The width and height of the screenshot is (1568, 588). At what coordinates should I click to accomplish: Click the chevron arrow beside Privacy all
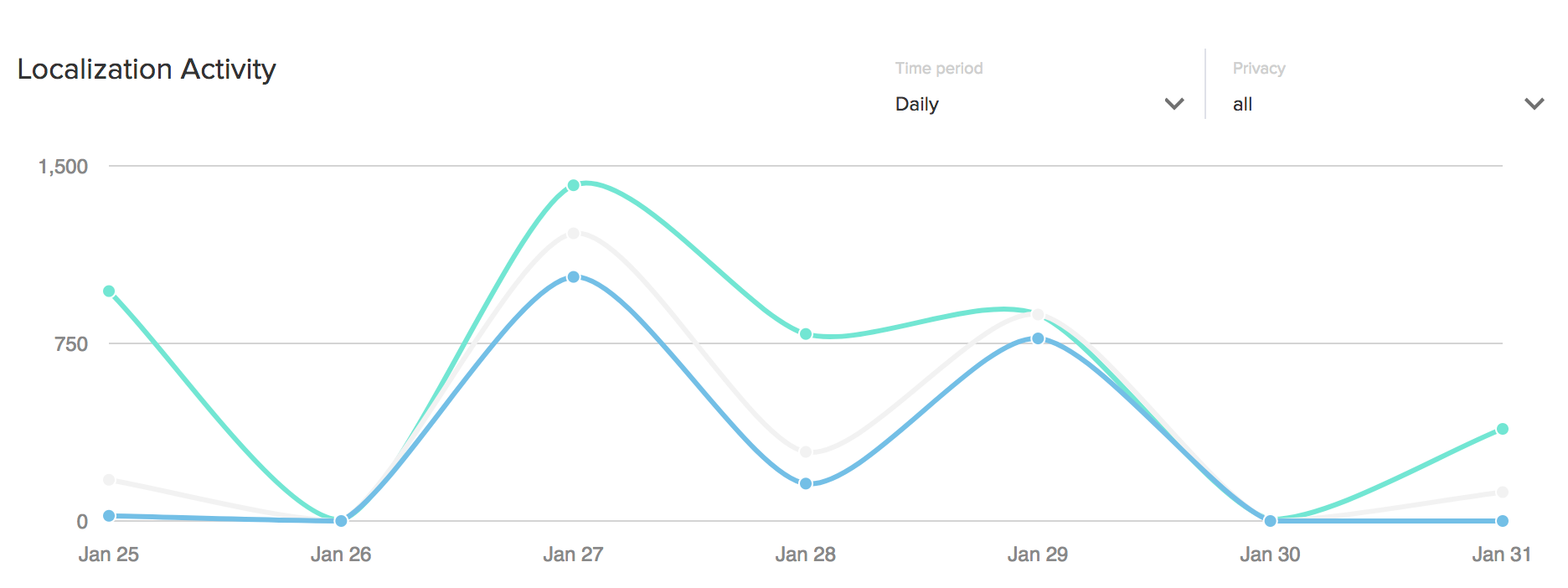(x=1534, y=104)
